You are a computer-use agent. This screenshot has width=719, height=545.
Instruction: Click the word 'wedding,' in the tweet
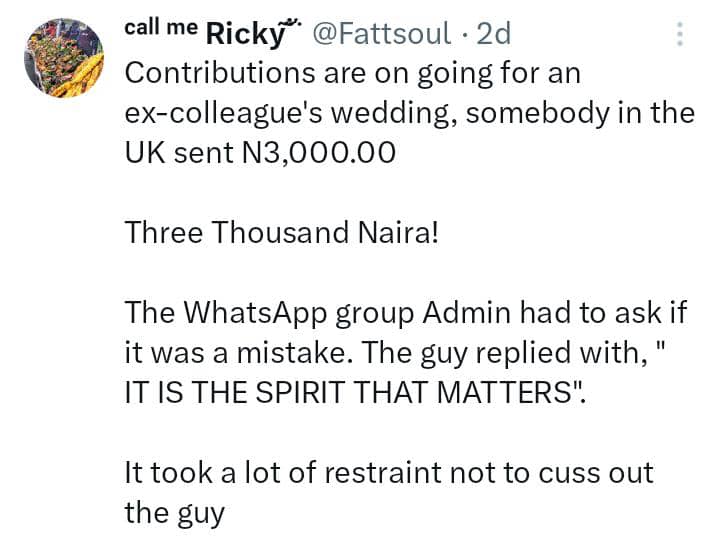(x=394, y=113)
